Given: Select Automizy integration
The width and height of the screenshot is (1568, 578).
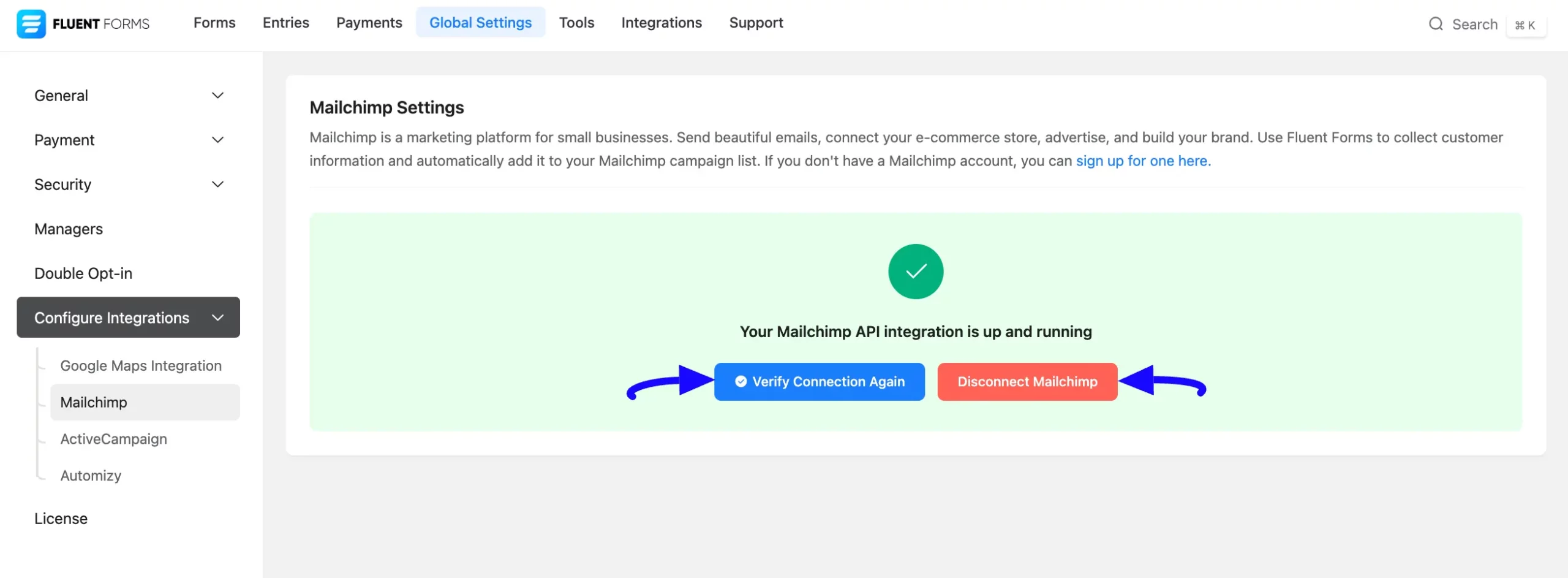Looking at the screenshot, I should point(91,476).
